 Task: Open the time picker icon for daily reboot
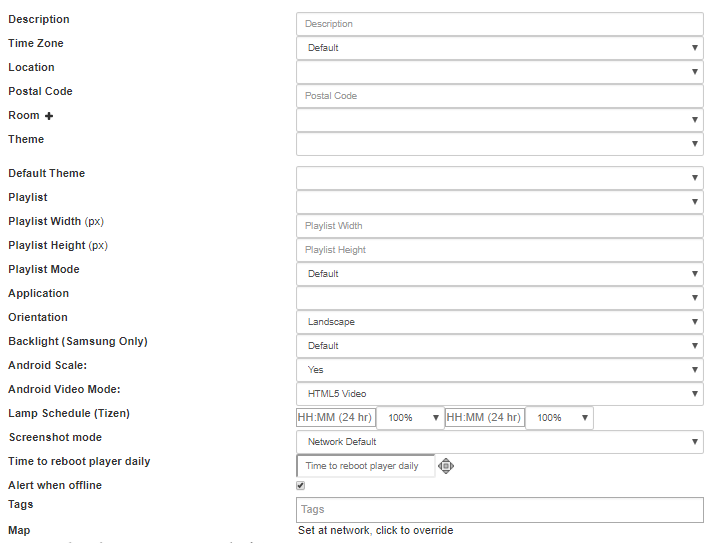[446, 466]
